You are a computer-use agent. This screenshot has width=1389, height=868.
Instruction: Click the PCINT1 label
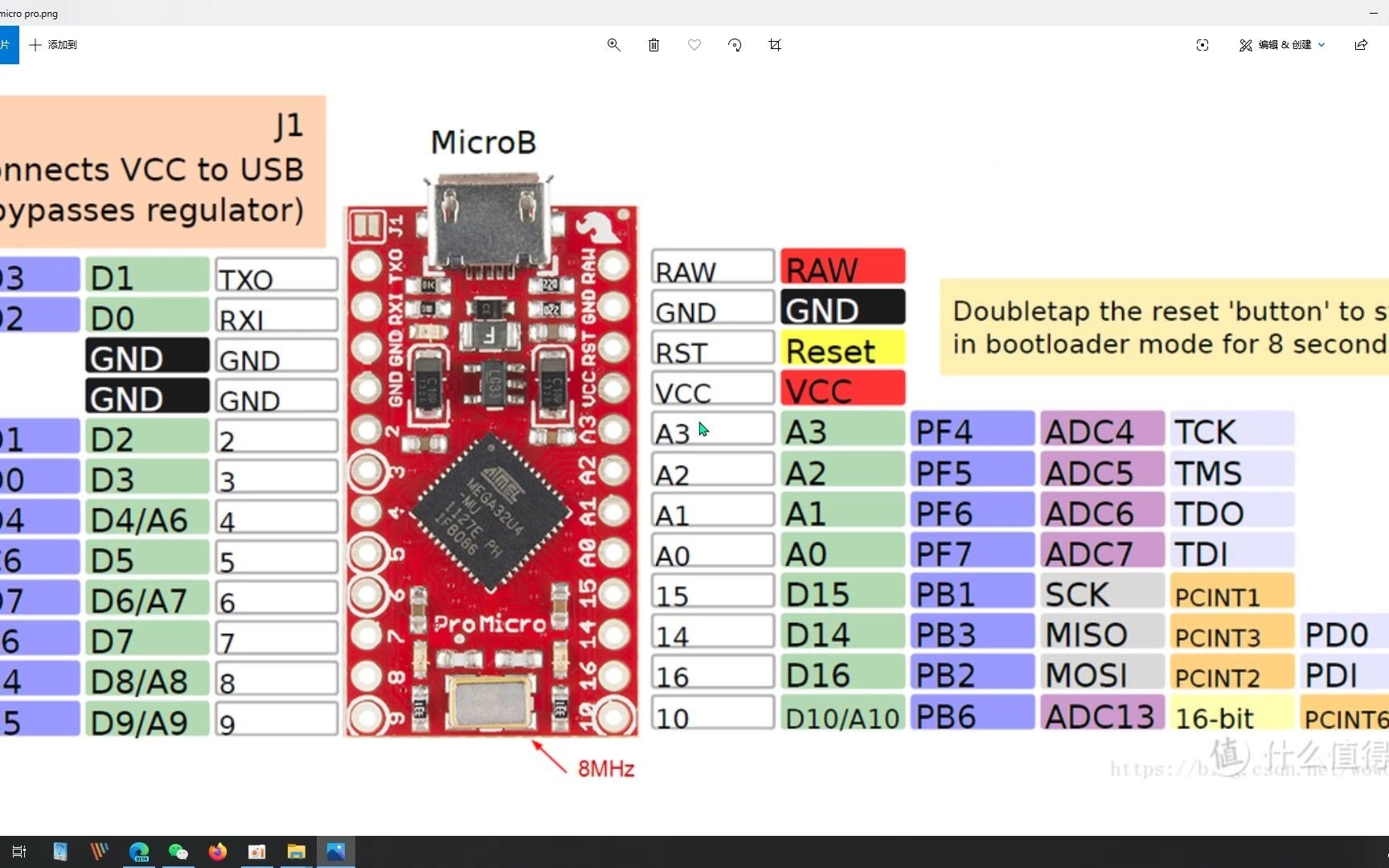[x=1231, y=593]
